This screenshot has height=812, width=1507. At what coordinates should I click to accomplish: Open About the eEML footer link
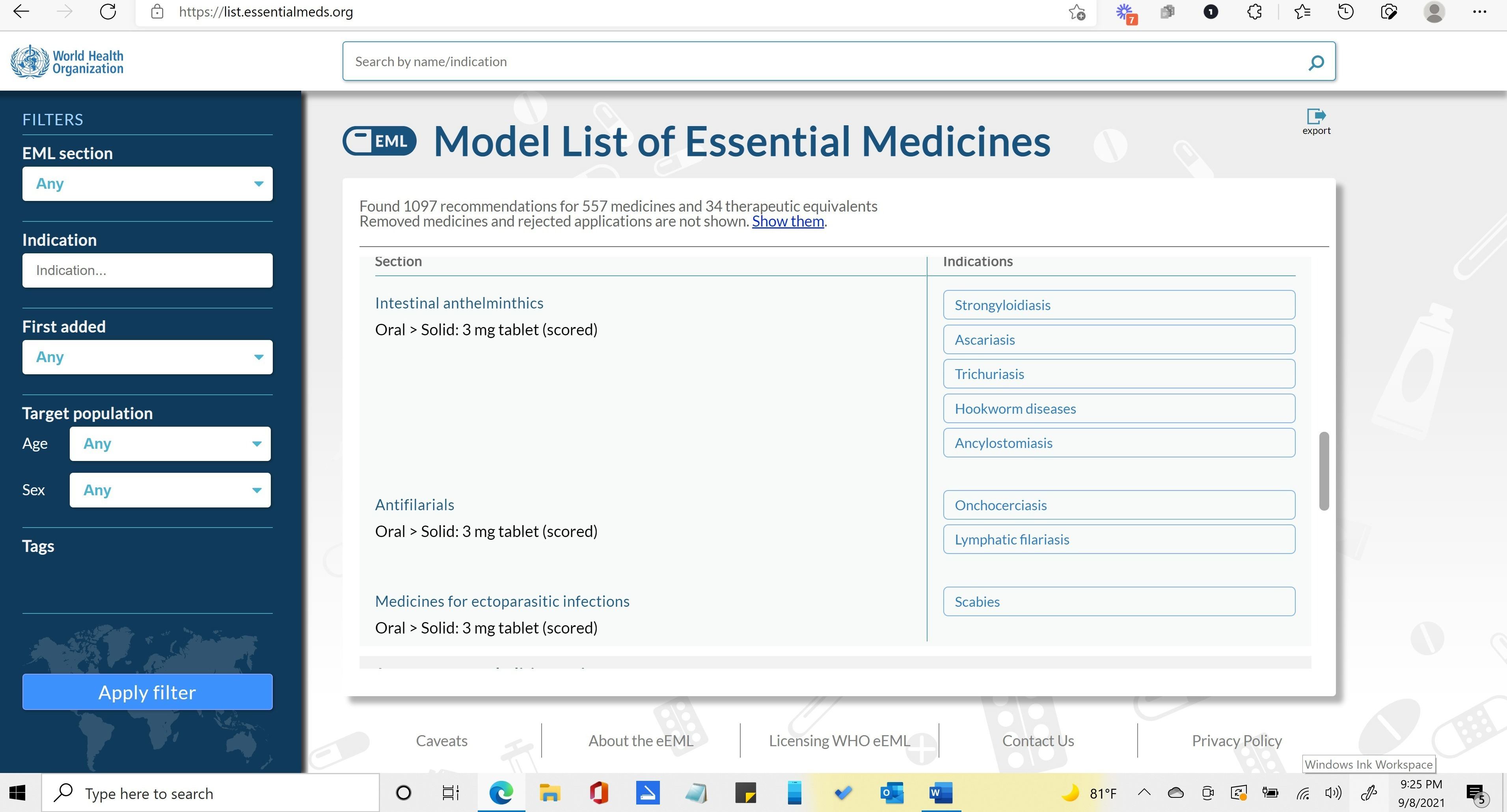tap(641, 741)
